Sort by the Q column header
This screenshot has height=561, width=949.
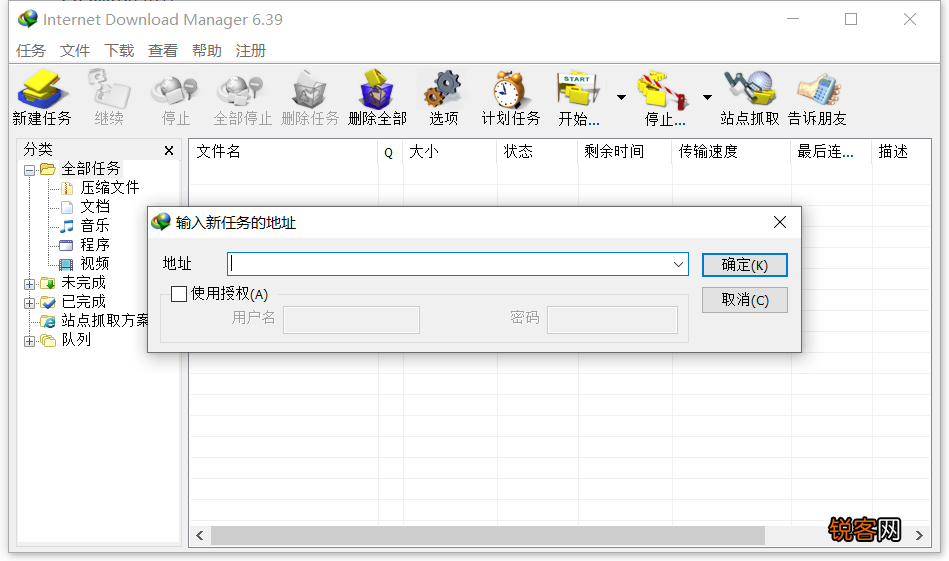[x=390, y=151]
